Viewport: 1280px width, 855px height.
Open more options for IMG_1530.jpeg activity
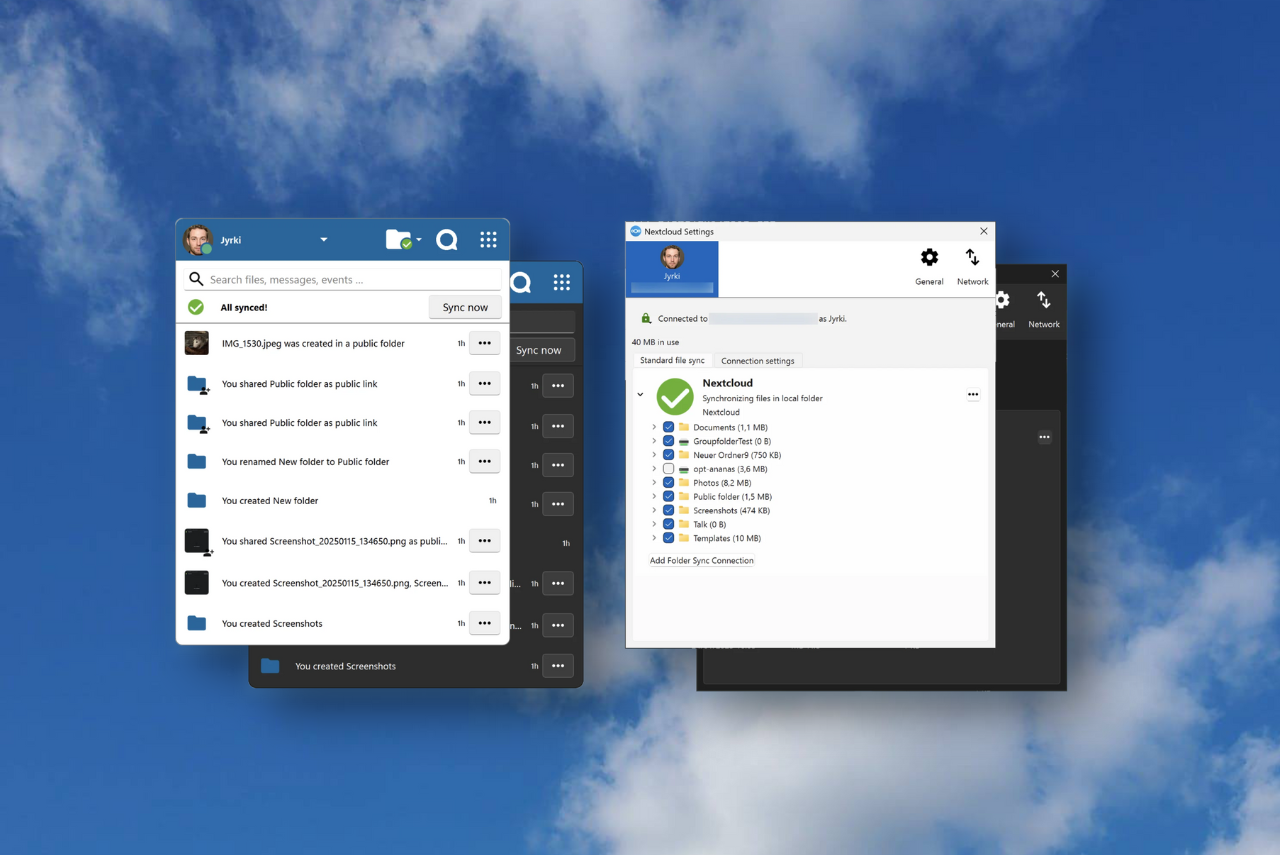[x=484, y=343]
